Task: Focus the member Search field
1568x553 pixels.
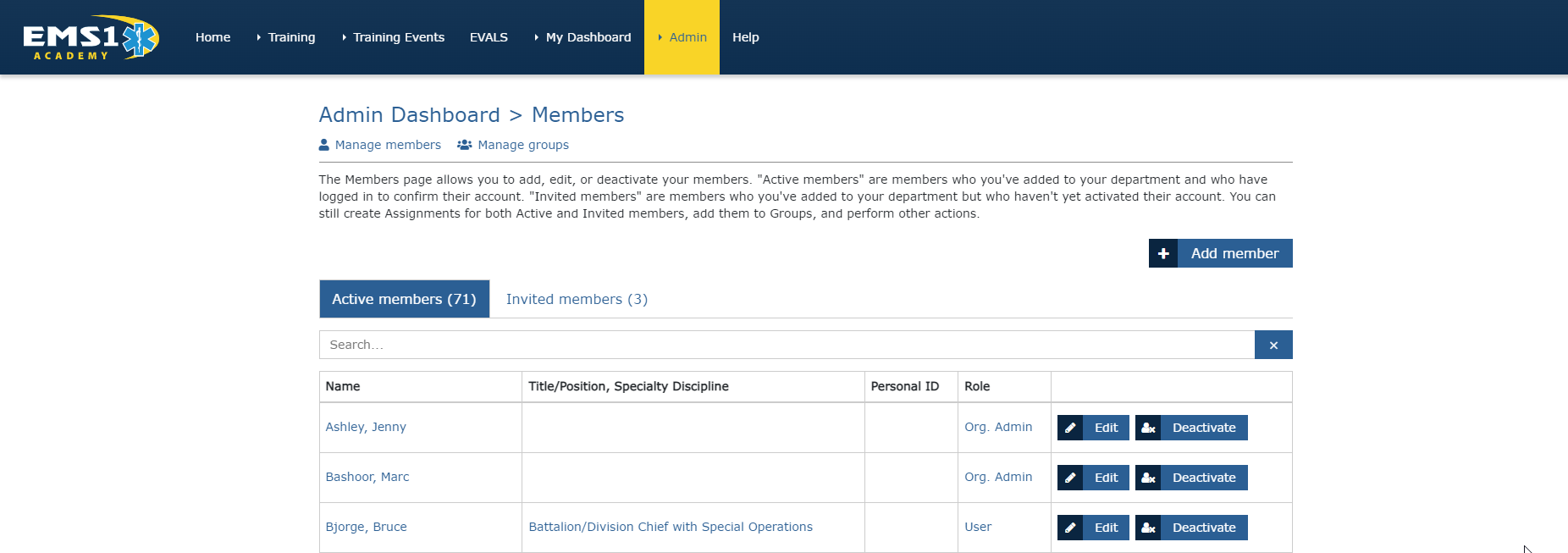Action: (786, 345)
